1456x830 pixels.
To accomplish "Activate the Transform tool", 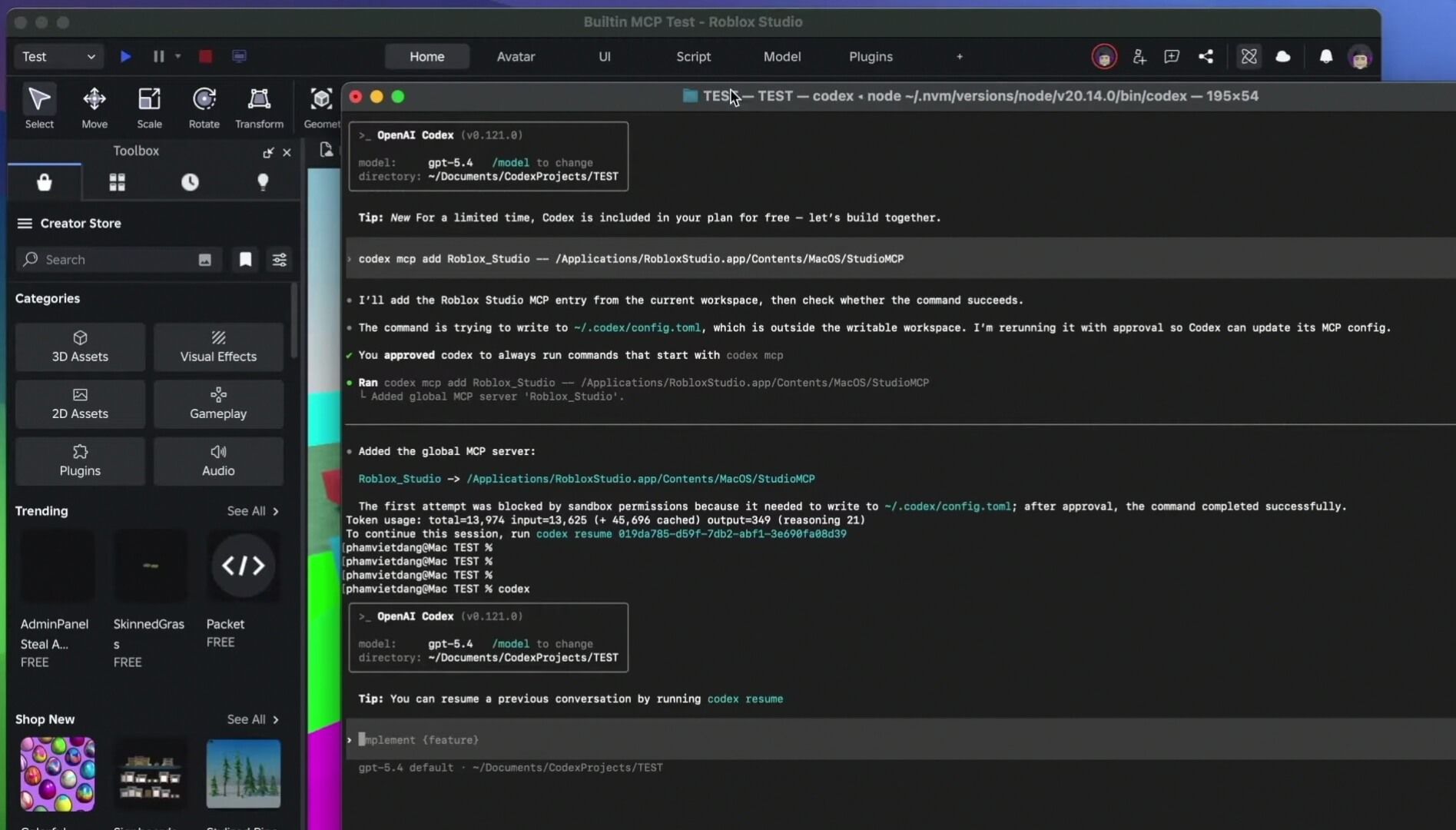I will 259,107.
